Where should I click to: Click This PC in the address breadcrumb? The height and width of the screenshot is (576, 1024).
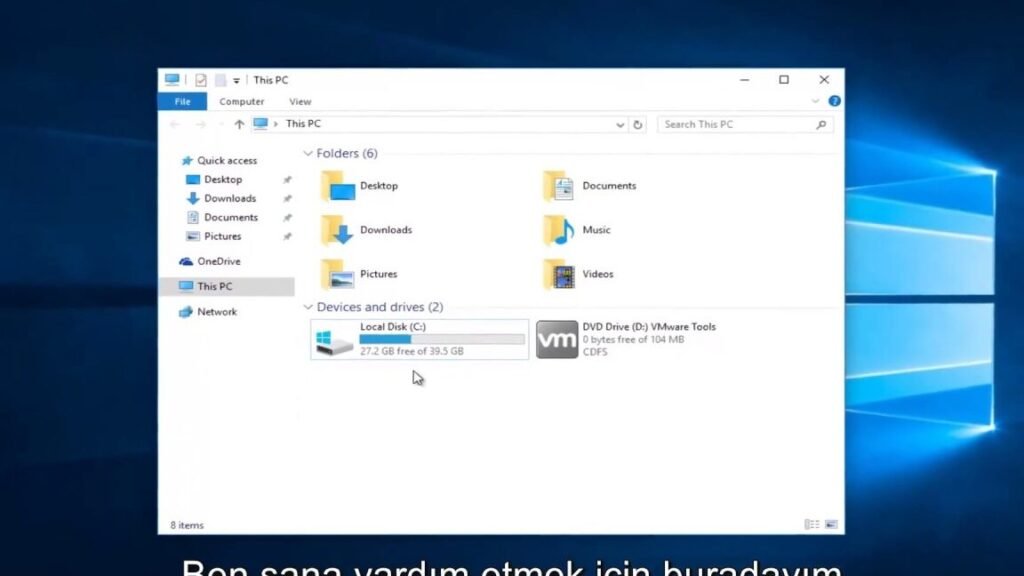tap(303, 123)
